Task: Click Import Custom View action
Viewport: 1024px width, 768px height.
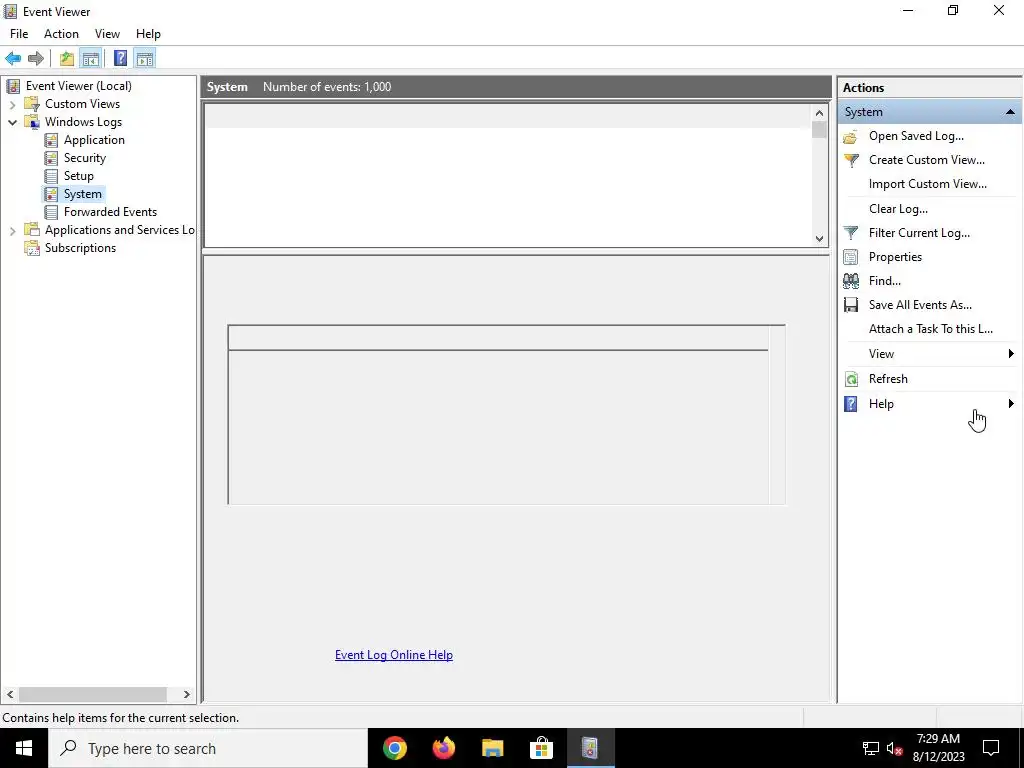Action: tap(927, 184)
